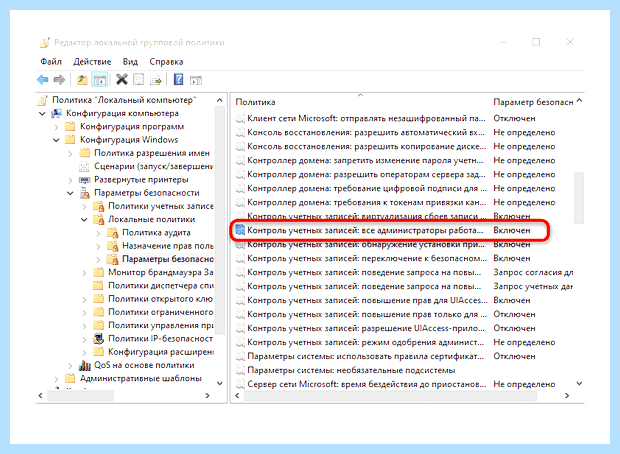Click the Up one level folder icon
The height and width of the screenshot is (454, 620).
coord(82,80)
